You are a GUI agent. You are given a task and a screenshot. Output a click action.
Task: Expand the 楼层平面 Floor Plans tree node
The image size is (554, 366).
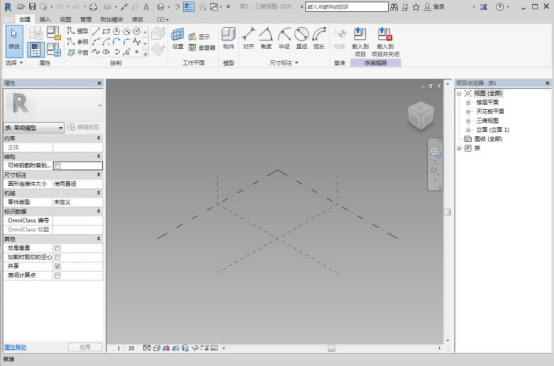[x=468, y=102]
